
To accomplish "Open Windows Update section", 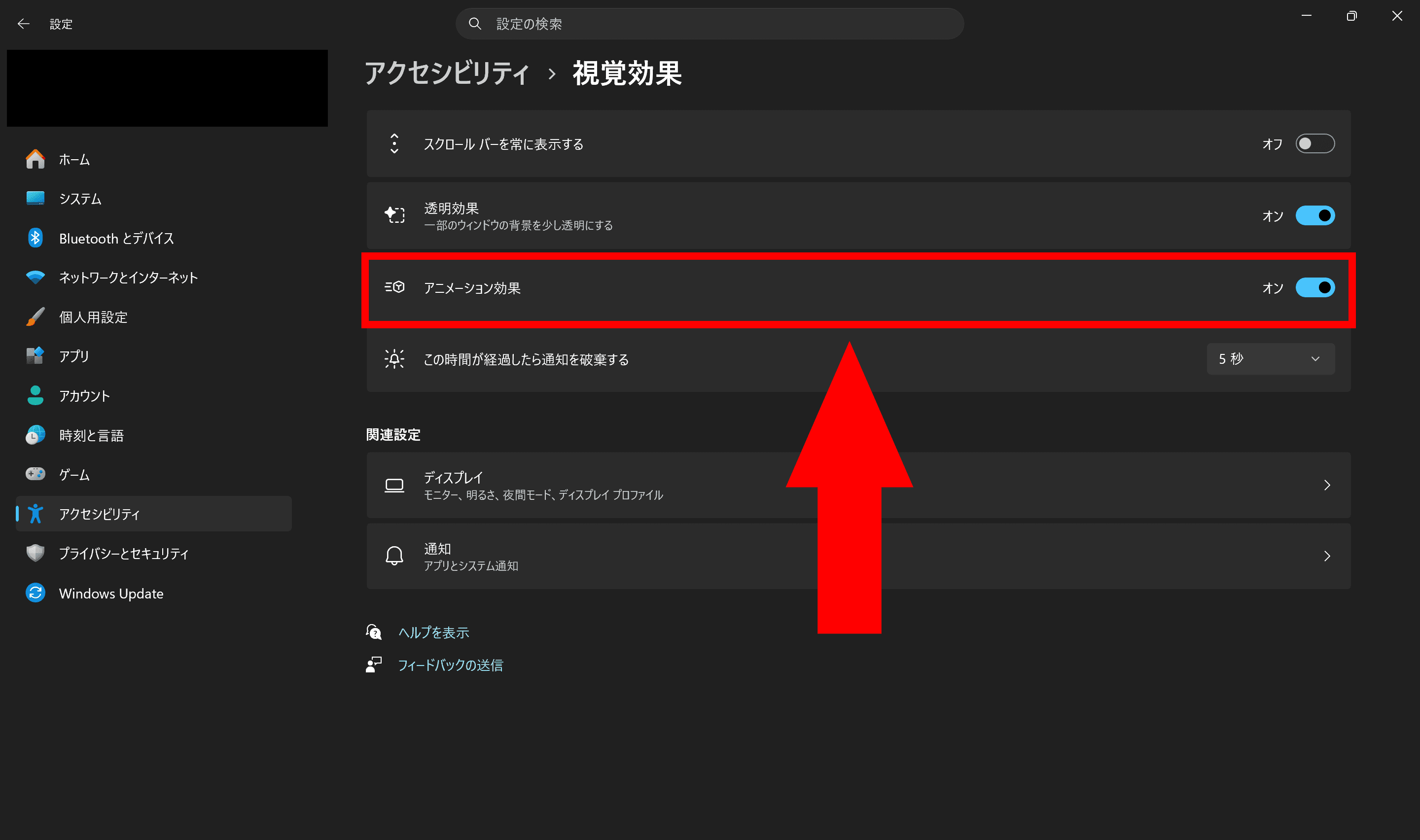I will tap(154, 593).
